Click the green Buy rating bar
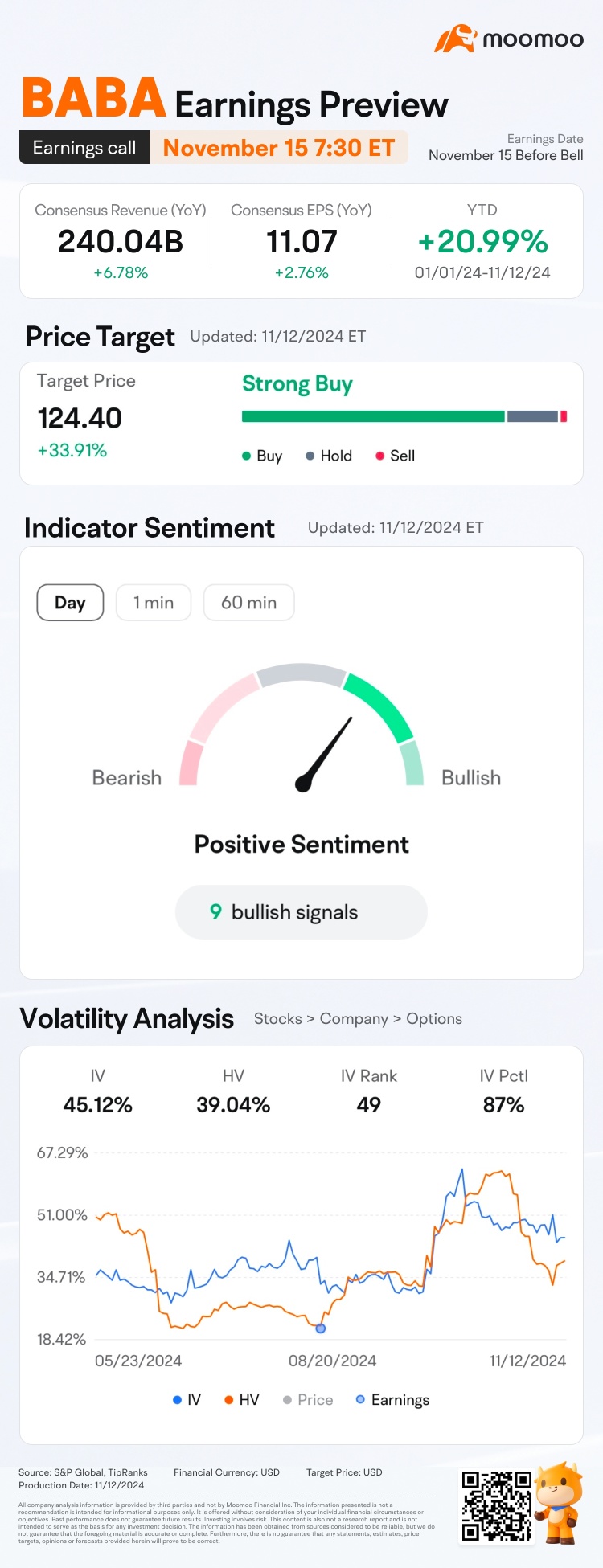The height and width of the screenshot is (1568, 603). point(373,416)
